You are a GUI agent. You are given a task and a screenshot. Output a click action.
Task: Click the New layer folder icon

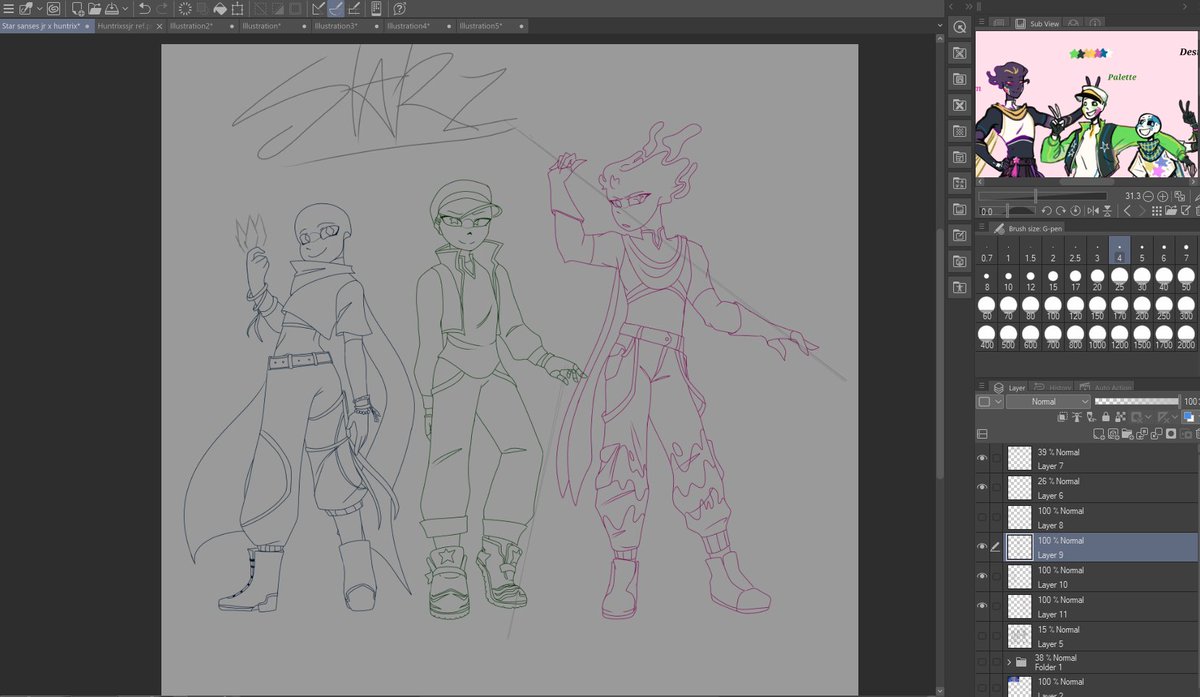[x=1127, y=433]
